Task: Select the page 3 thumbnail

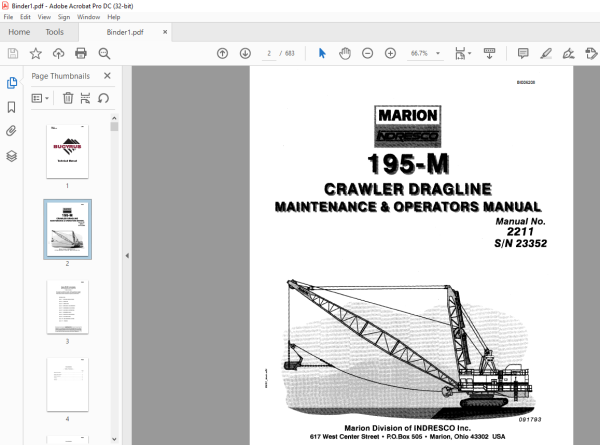Action: (67, 307)
